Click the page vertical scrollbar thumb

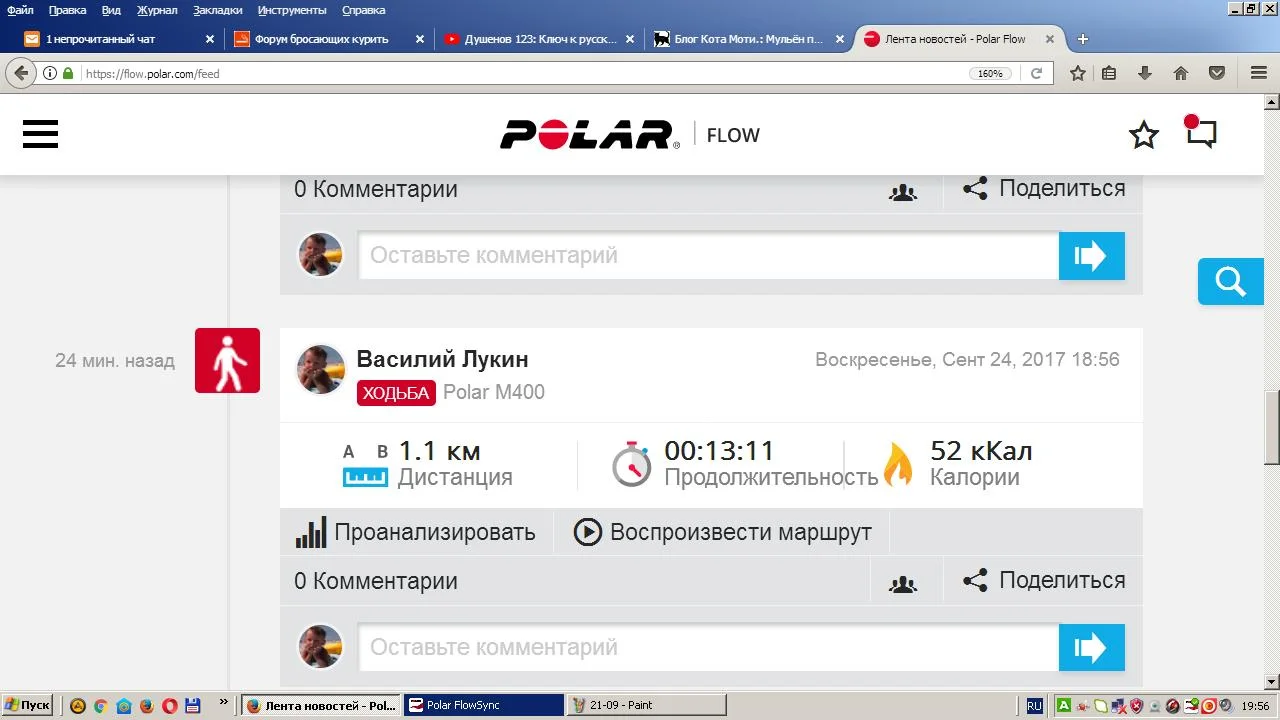coord(1272,427)
